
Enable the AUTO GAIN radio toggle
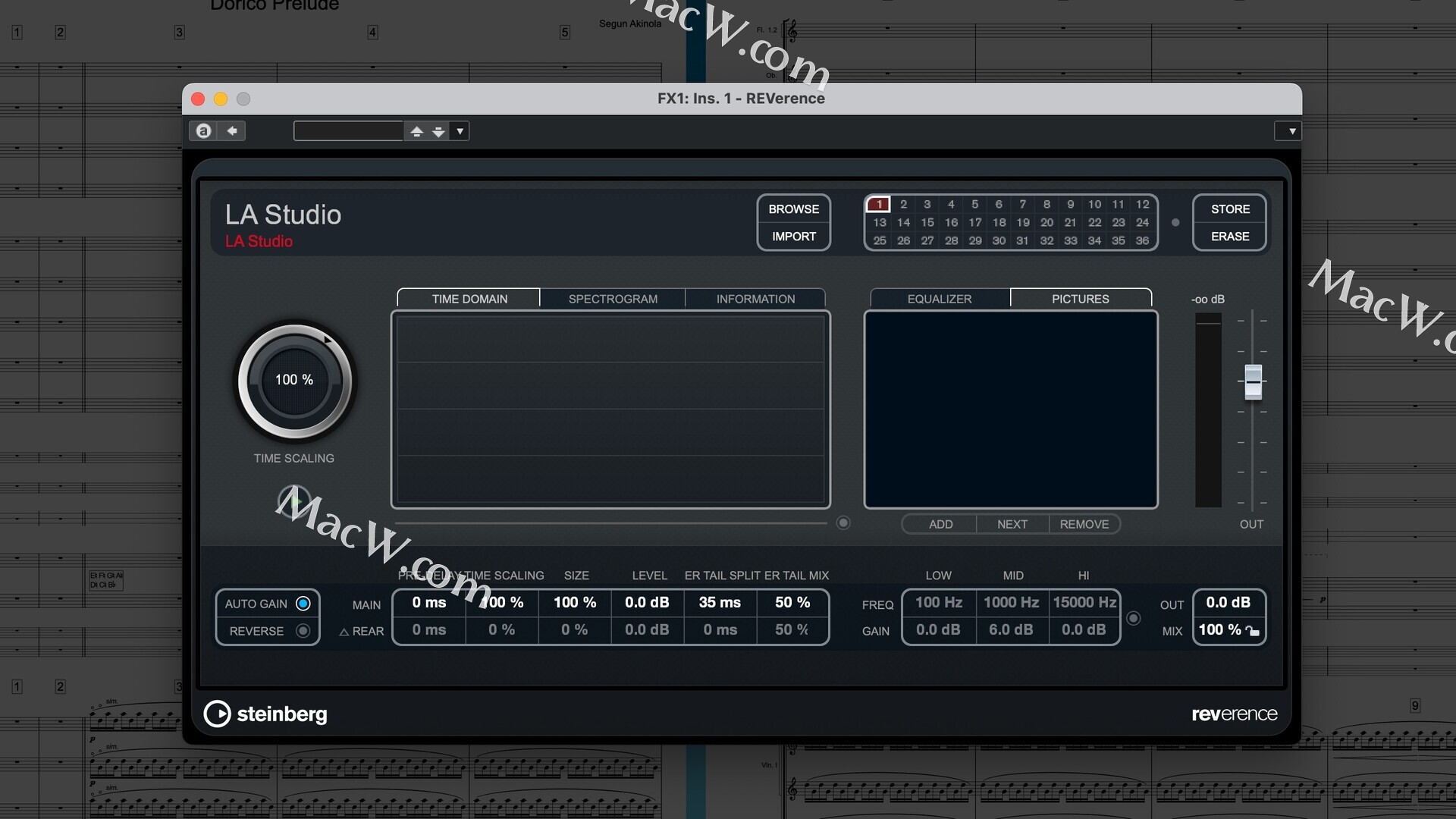pos(303,604)
